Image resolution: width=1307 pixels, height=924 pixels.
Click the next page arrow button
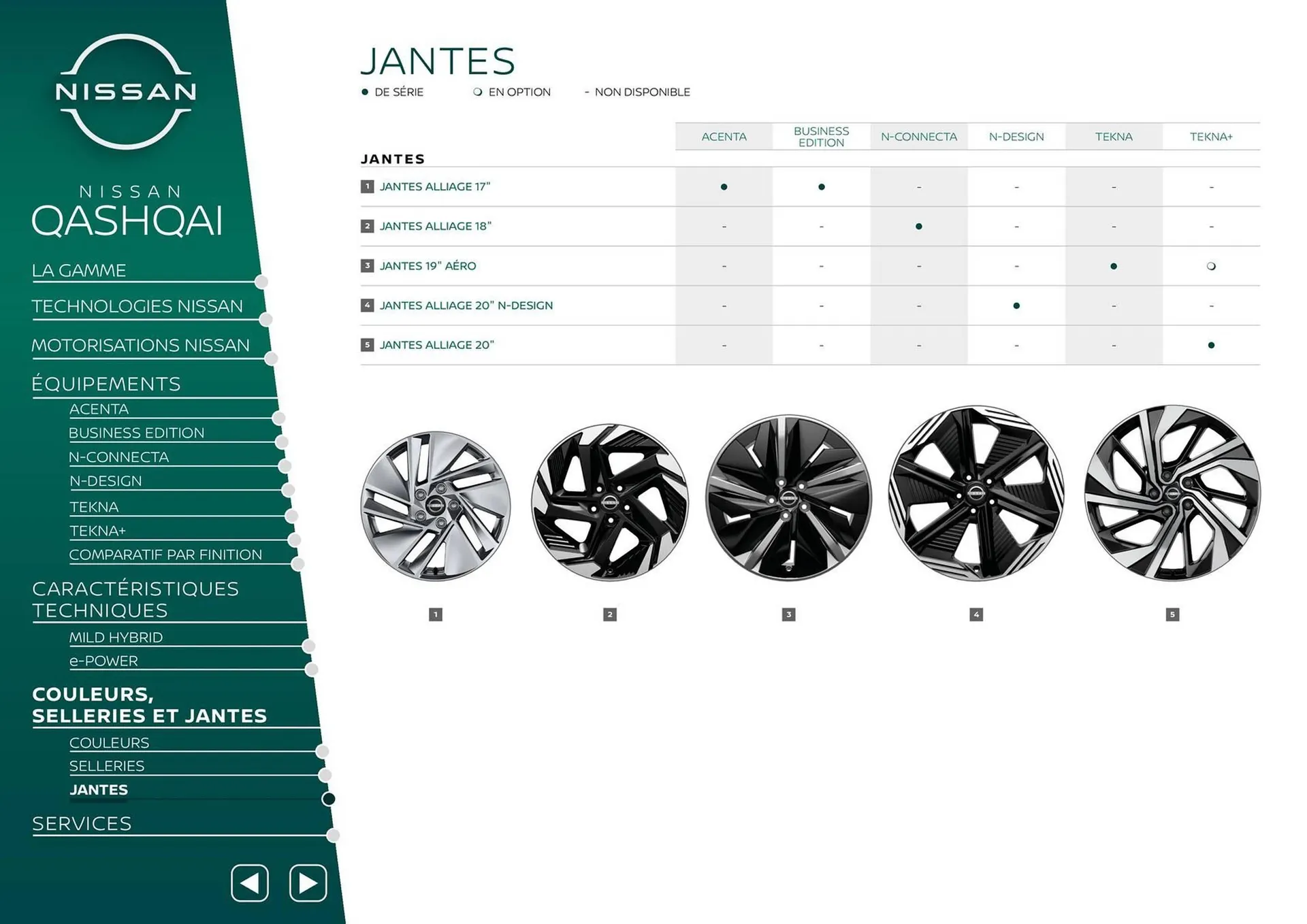click(308, 883)
